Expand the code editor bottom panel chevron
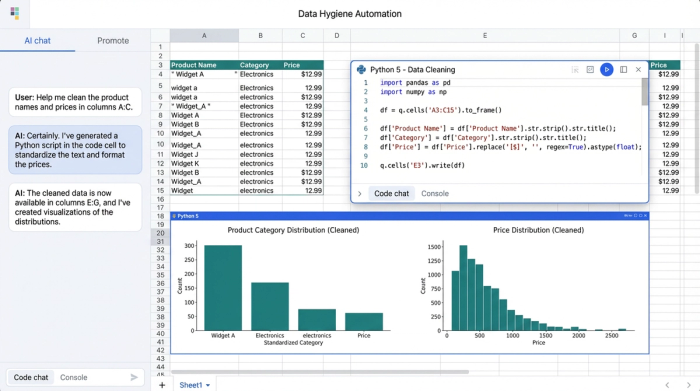This screenshot has width=700, height=391. pyautogui.click(x=359, y=194)
